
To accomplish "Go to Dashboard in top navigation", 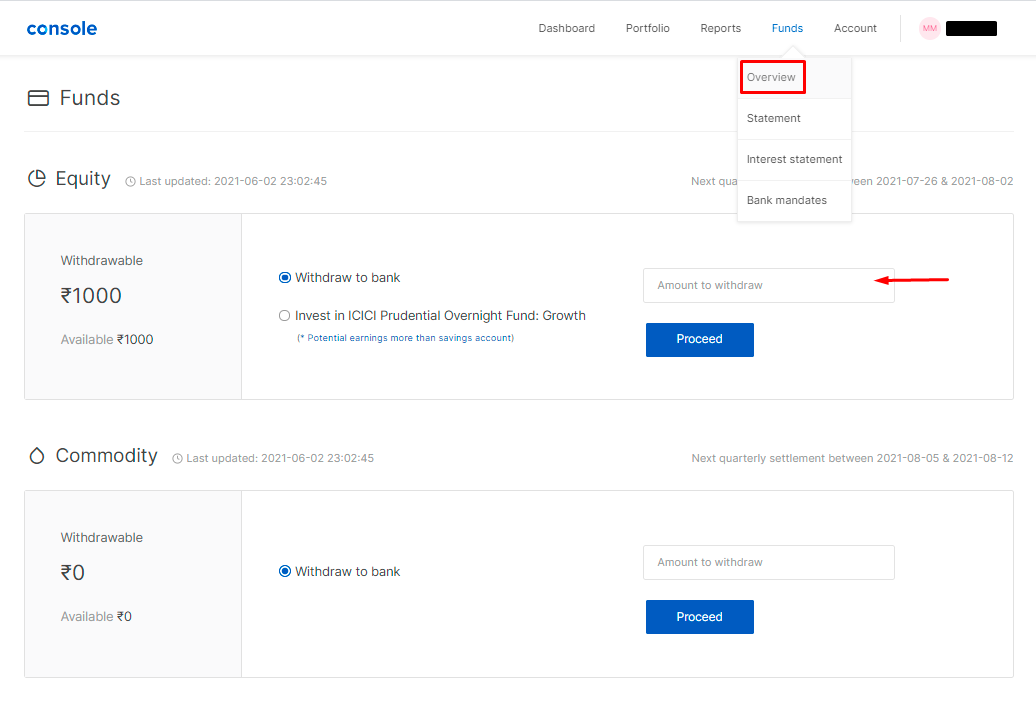I will point(566,28).
